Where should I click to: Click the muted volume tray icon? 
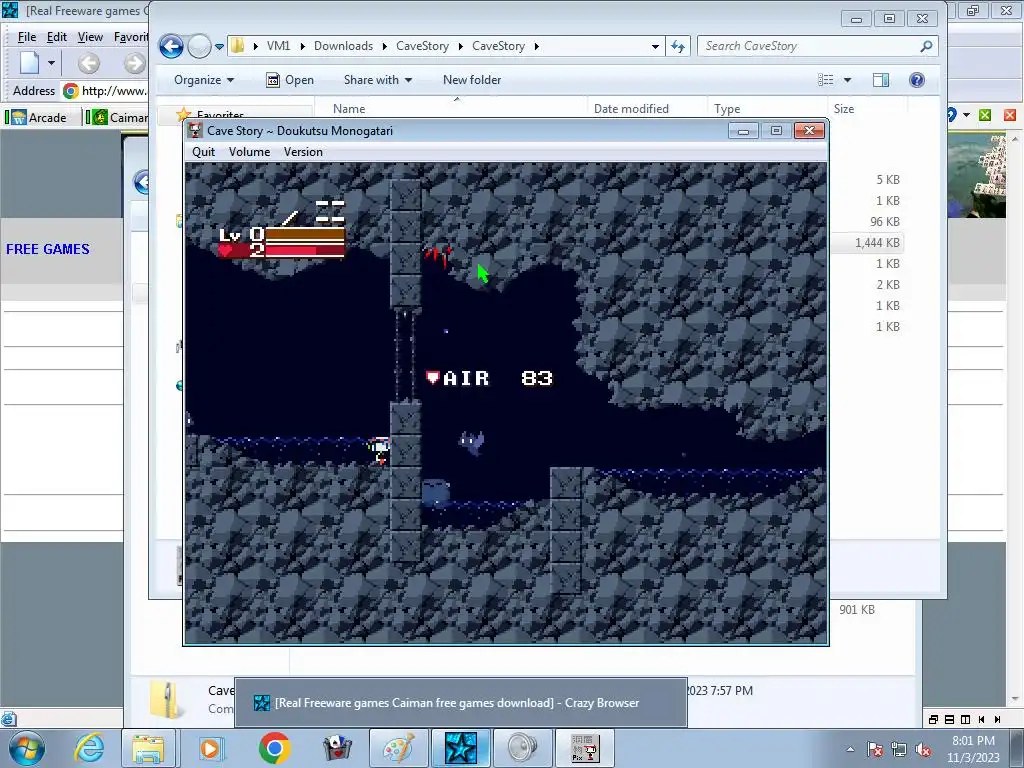(x=923, y=750)
